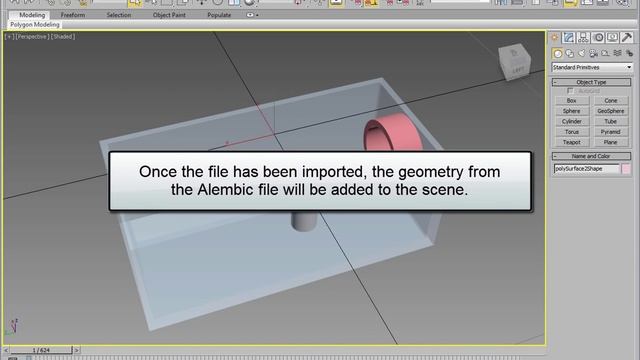Select the Geometry category icon
Viewport: 640px width, 360px height.
click(558, 53)
